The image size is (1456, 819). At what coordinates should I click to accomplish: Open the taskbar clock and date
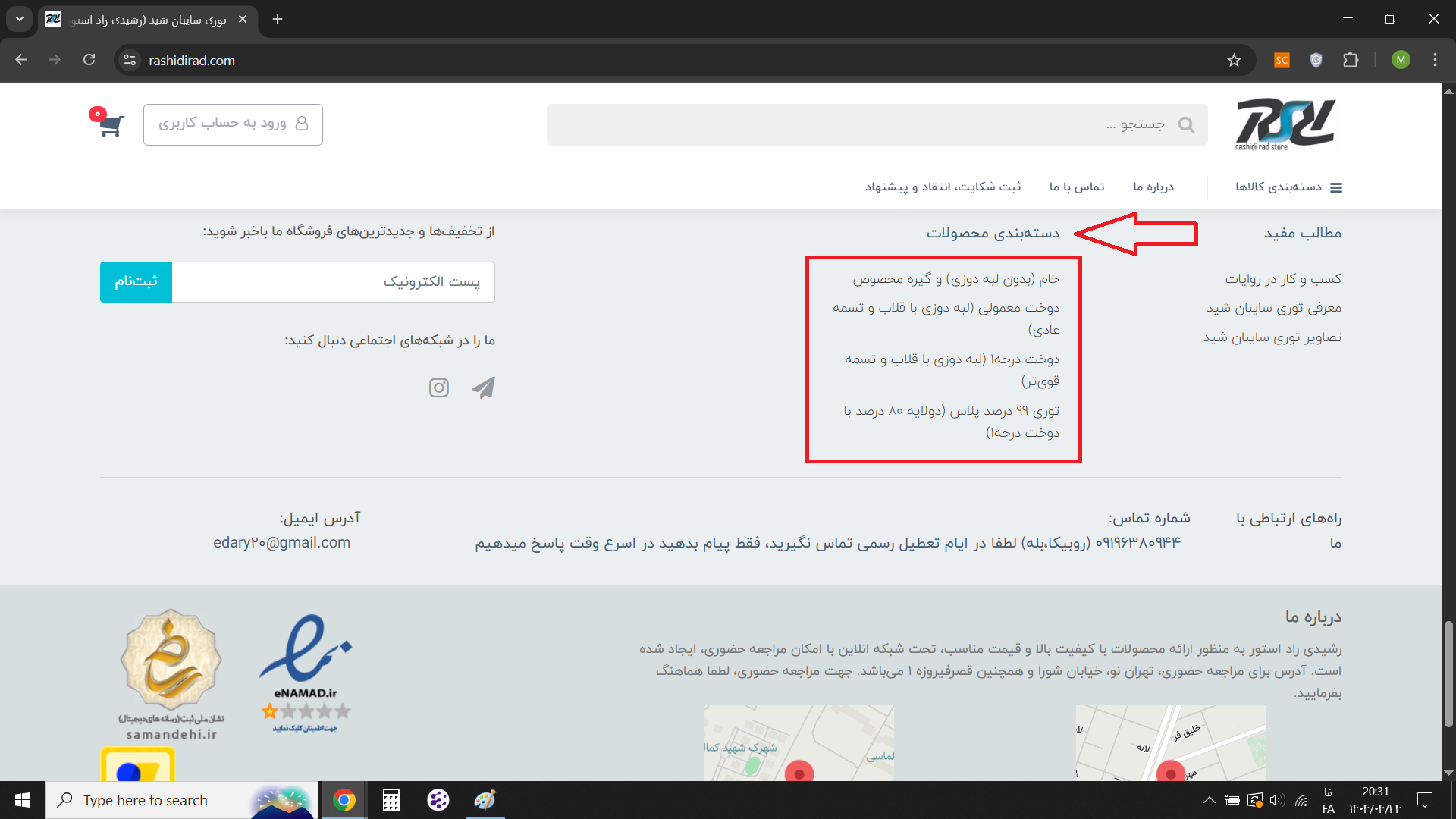pyautogui.click(x=1375, y=800)
